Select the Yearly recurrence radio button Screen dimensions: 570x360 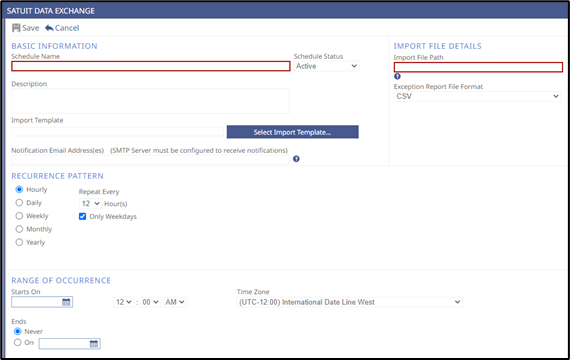coord(19,242)
